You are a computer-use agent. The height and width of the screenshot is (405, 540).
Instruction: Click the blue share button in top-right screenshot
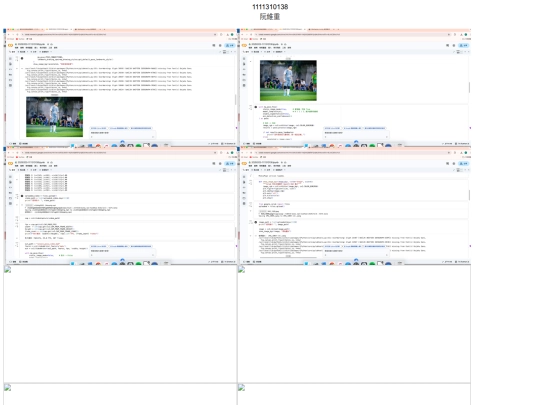click(464, 45)
